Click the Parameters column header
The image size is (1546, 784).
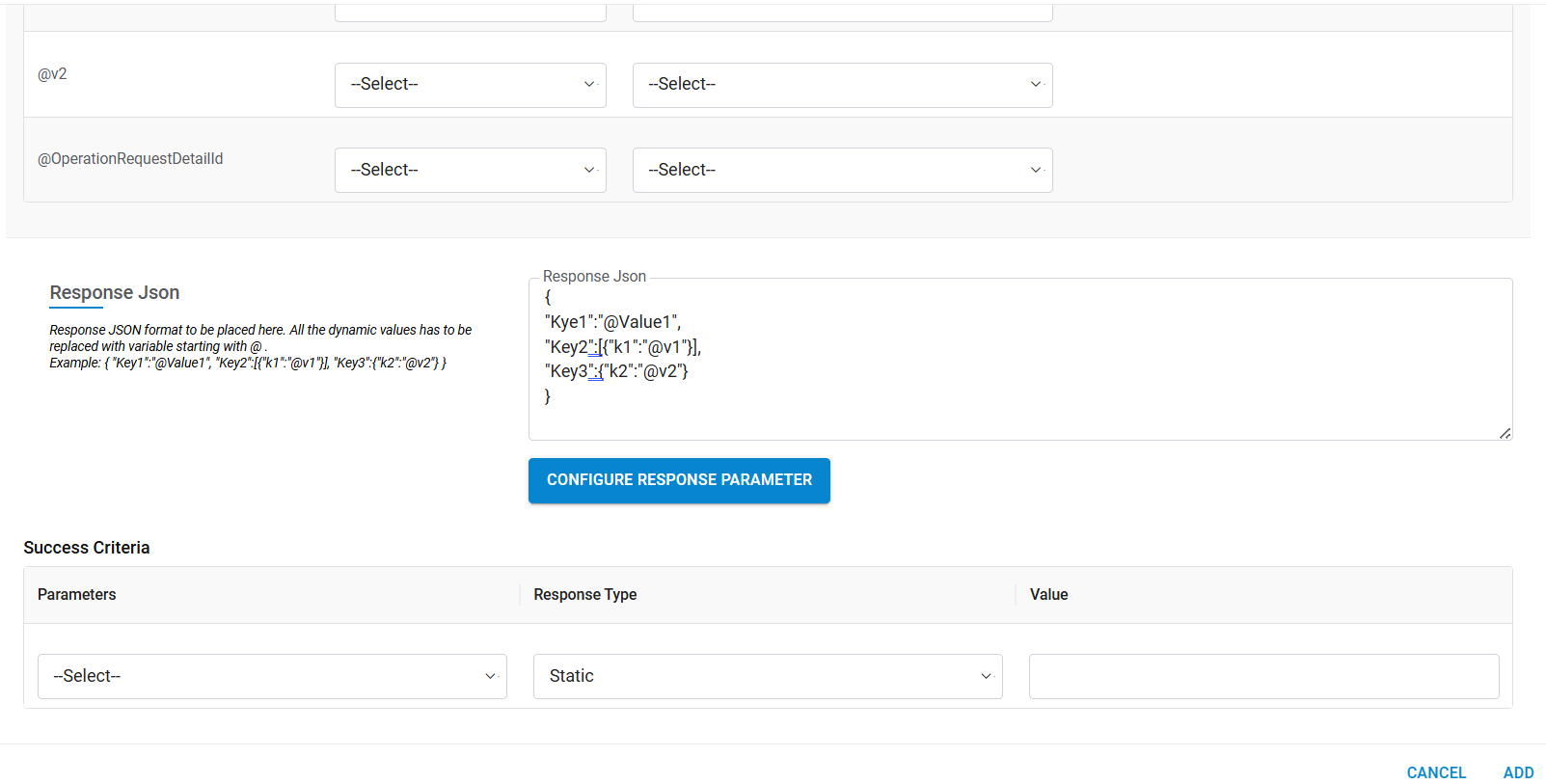[77, 594]
